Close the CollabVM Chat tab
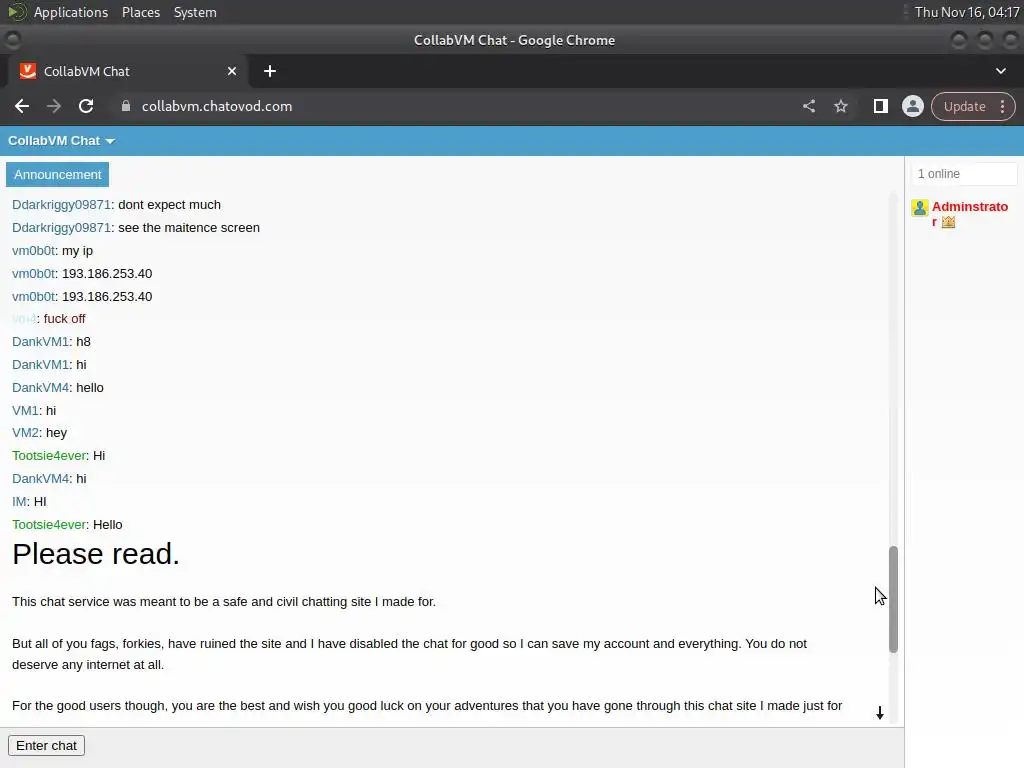1024x768 pixels. pos(232,71)
